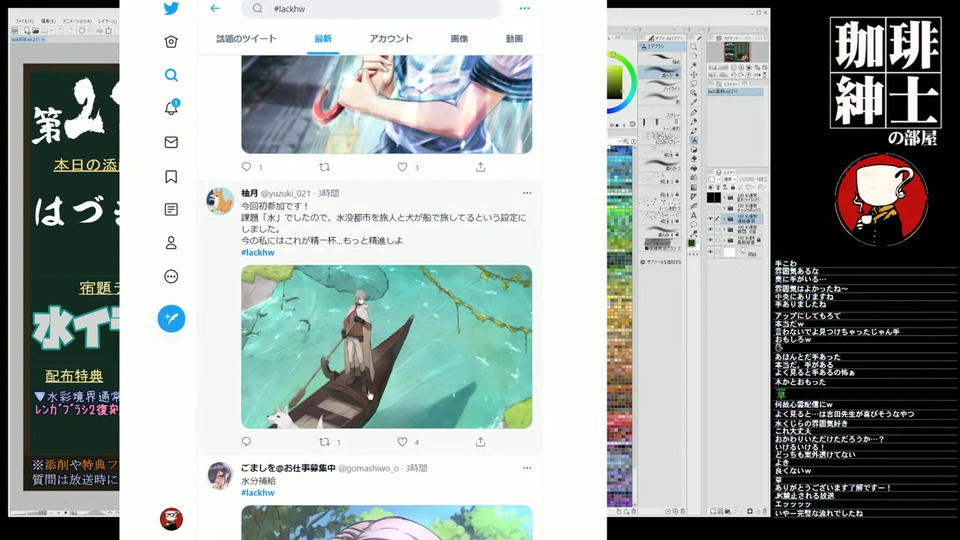The image size is (960, 540).
Task: Open Twitter Profile icon
Action: point(171,243)
